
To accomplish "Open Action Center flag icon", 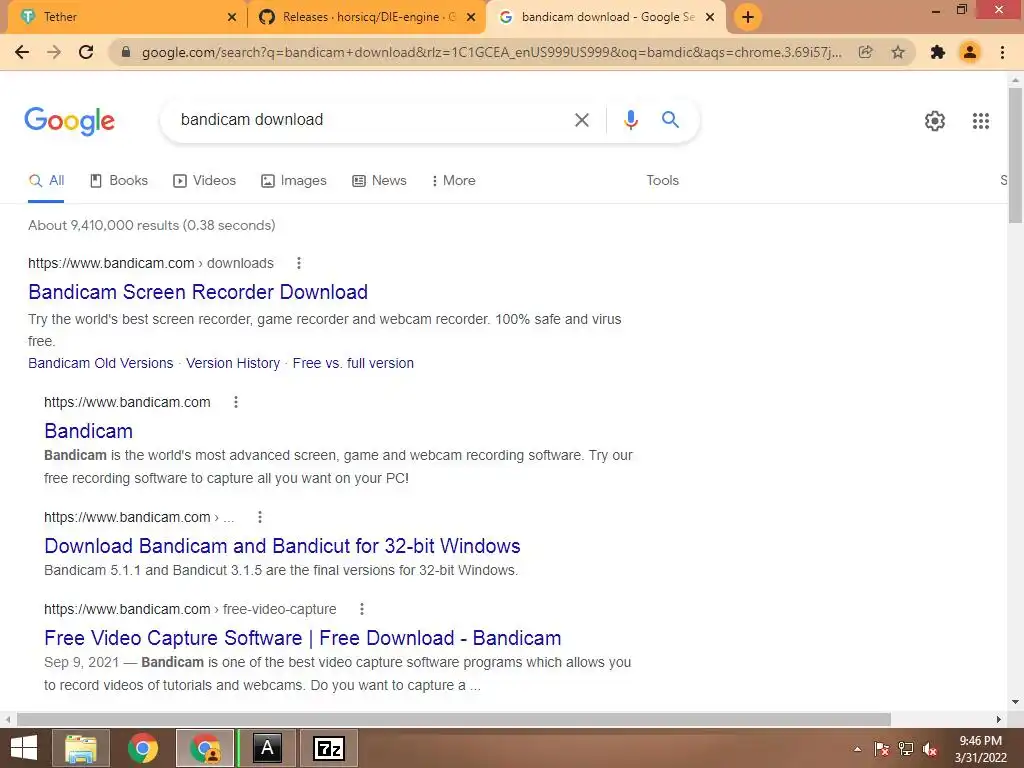I will pyautogui.click(x=882, y=749).
